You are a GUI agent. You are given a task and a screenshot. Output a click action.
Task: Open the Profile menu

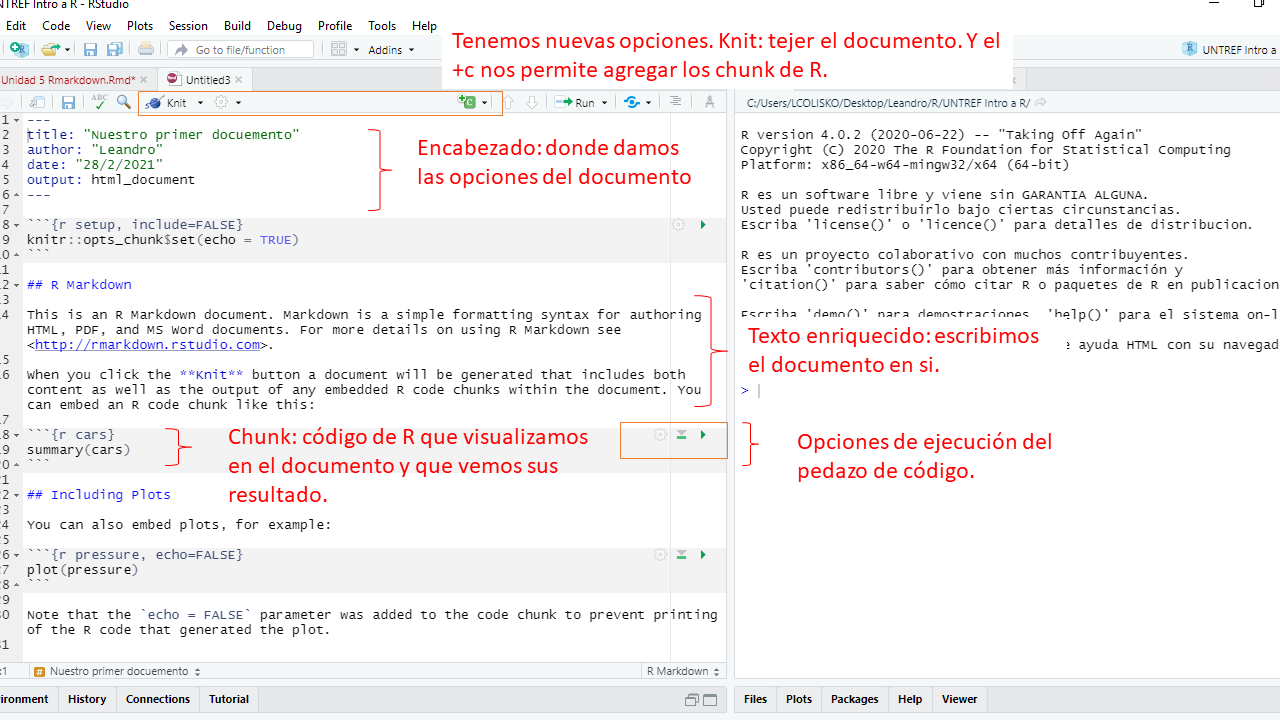pos(335,26)
